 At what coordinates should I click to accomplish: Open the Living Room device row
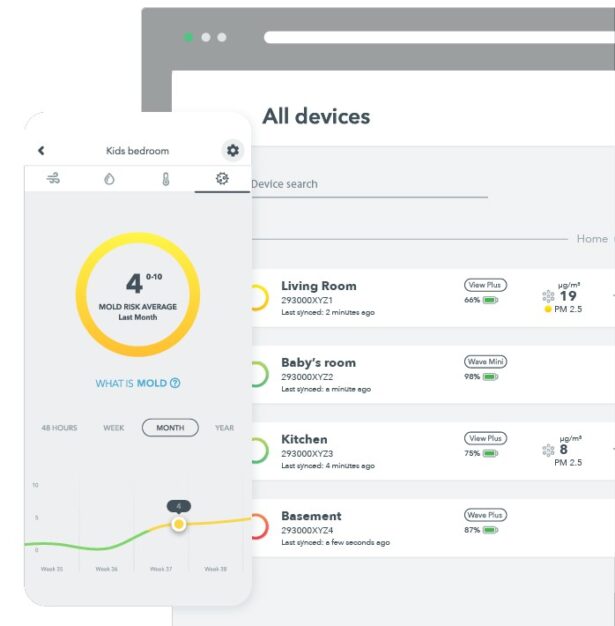click(433, 298)
